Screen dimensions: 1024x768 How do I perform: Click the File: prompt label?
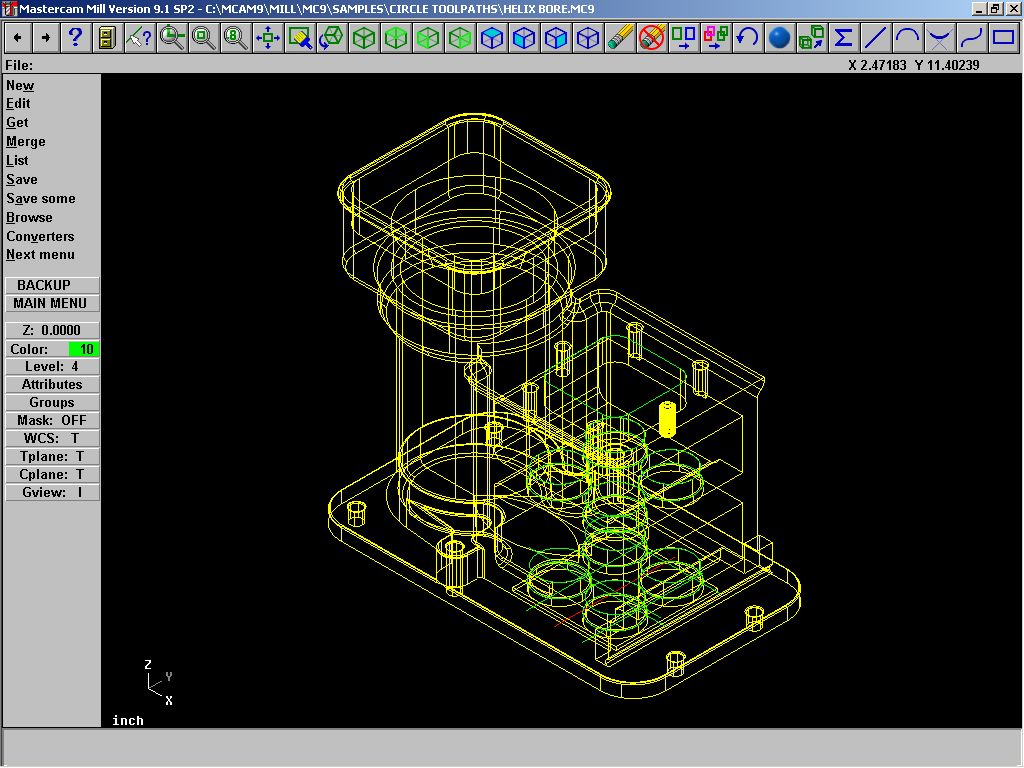(19, 65)
